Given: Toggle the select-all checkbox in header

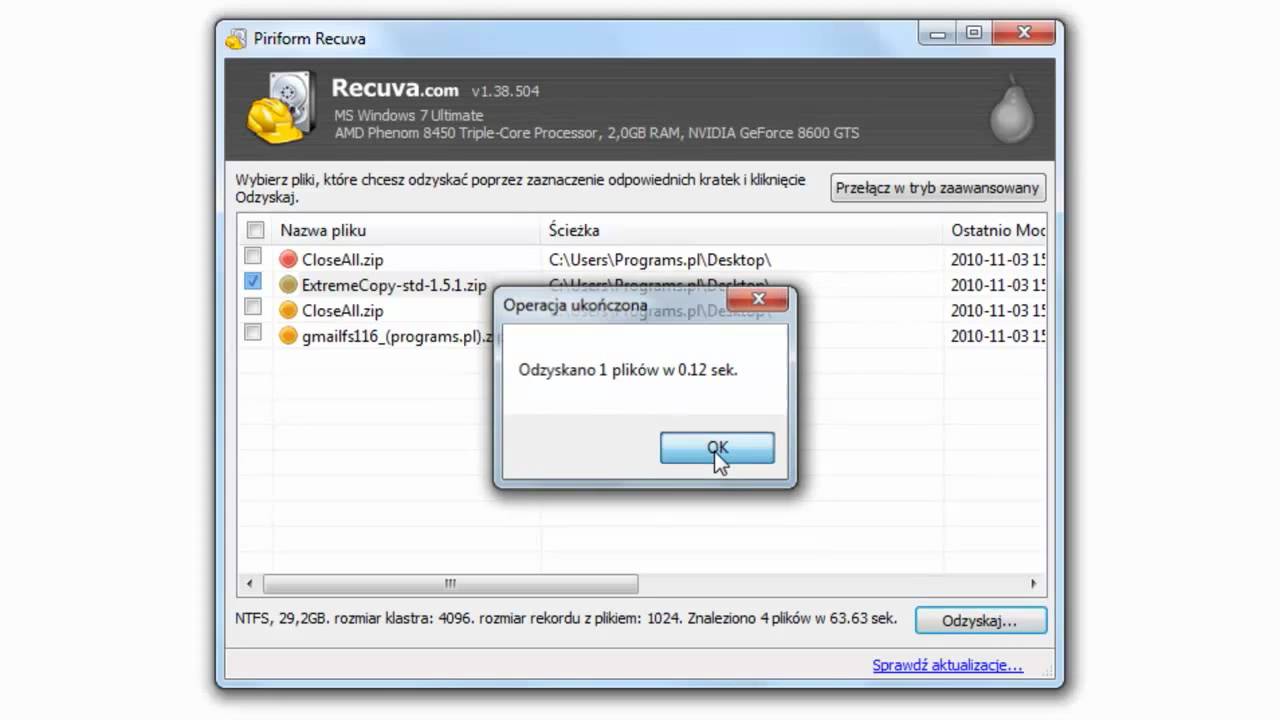Looking at the screenshot, I should pos(255,230).
